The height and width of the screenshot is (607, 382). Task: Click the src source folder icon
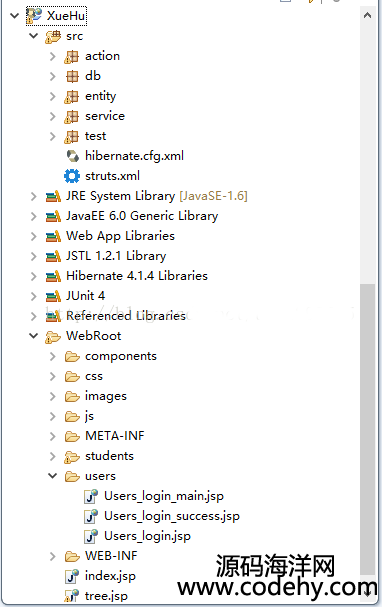point(53,36)
